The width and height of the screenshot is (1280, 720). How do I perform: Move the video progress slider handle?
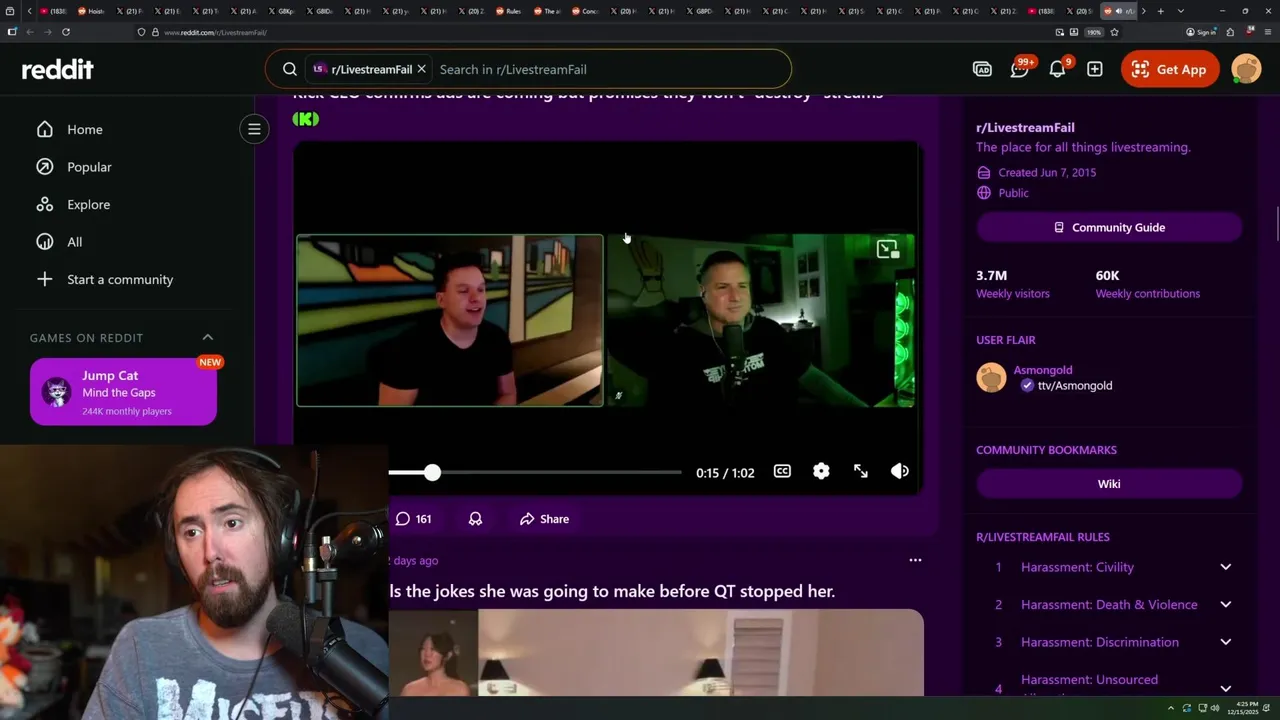[432, 472]
